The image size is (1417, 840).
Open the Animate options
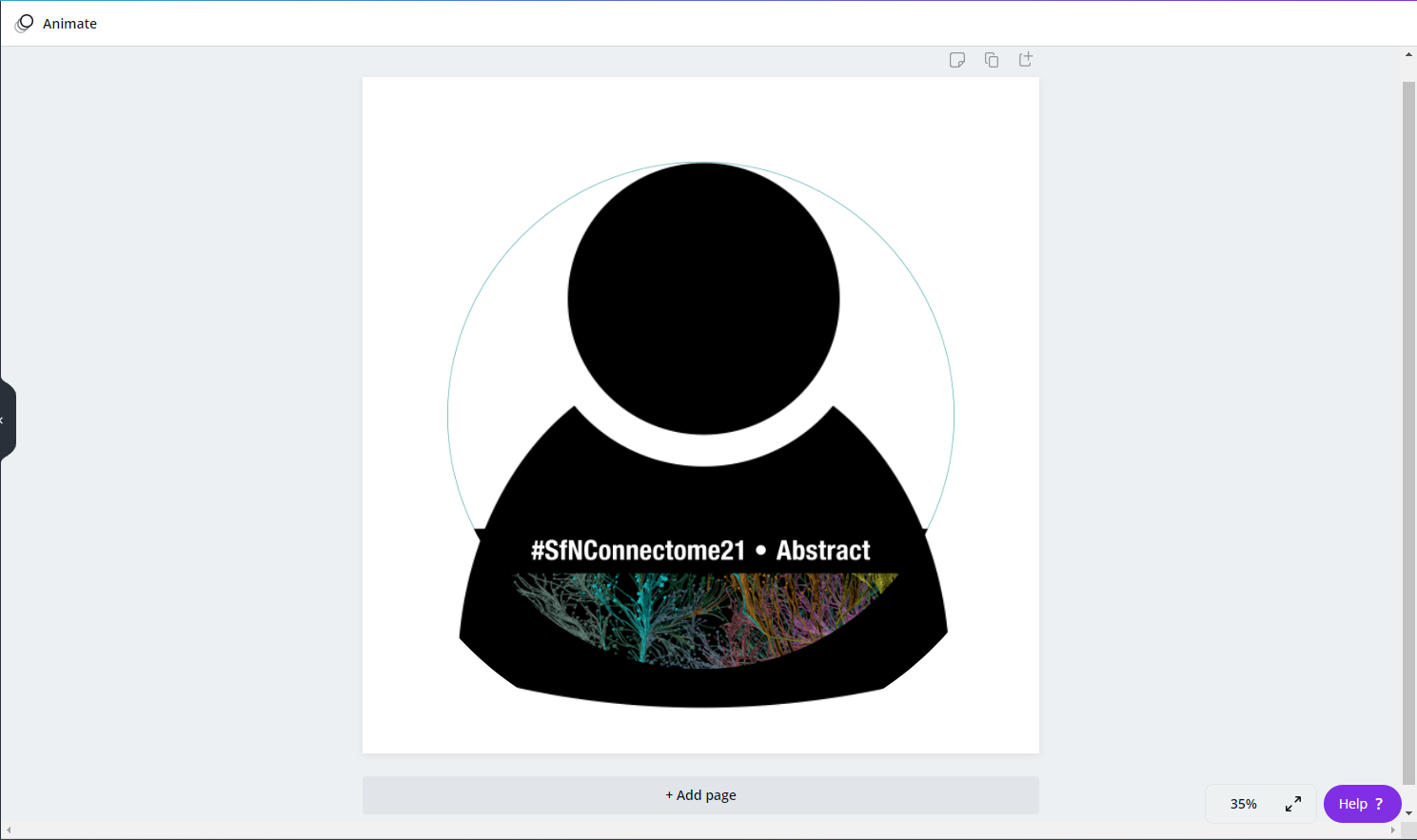tap(56, 23)
